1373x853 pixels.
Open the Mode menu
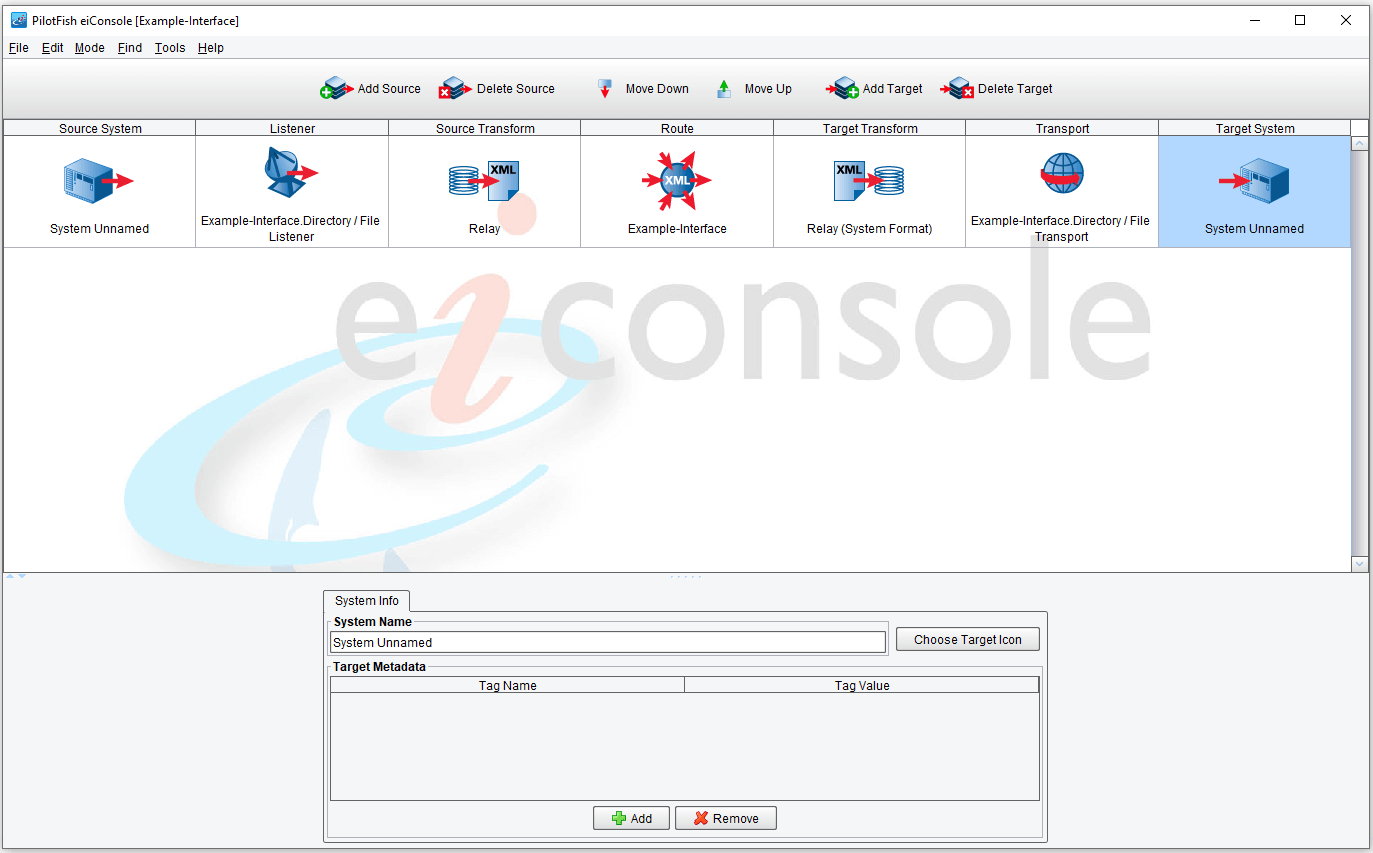[90, 48]
